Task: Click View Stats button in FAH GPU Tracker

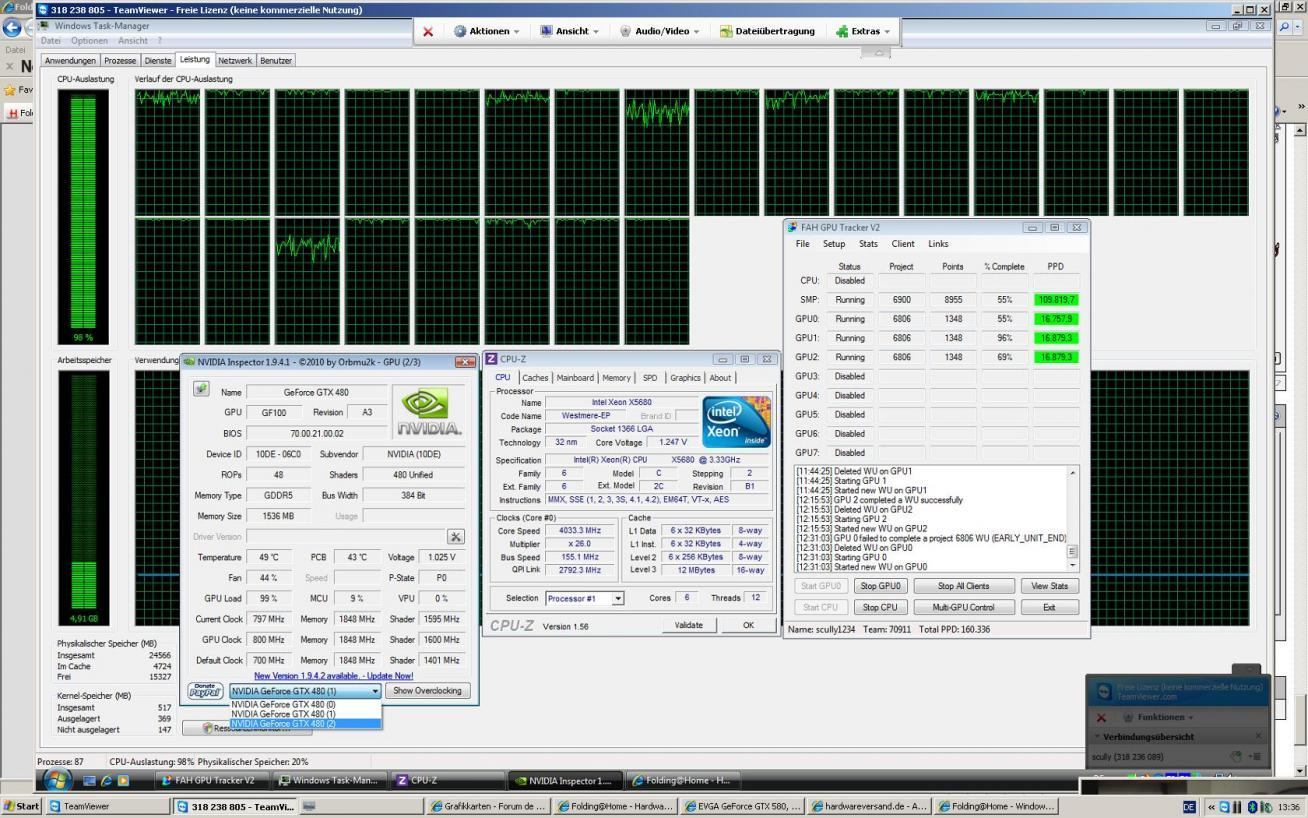Action: point(1050,586)
